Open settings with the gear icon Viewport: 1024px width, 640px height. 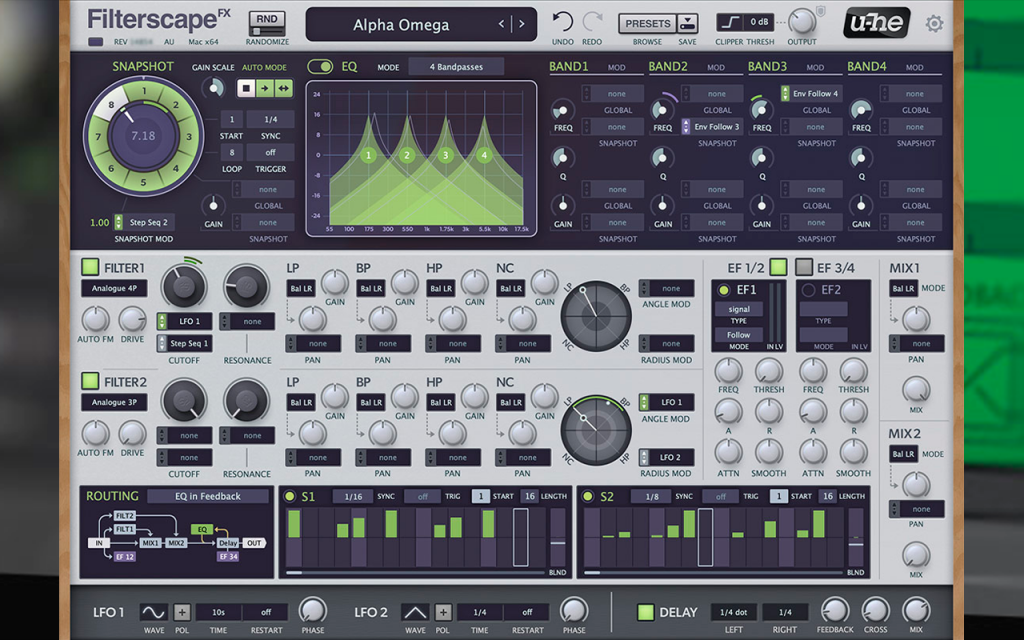[934, 24]
